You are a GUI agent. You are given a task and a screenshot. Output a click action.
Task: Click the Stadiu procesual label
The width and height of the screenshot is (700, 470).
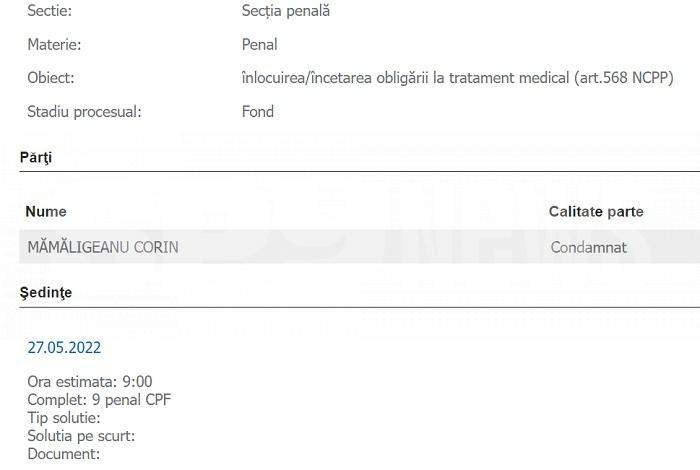point(84,112)
